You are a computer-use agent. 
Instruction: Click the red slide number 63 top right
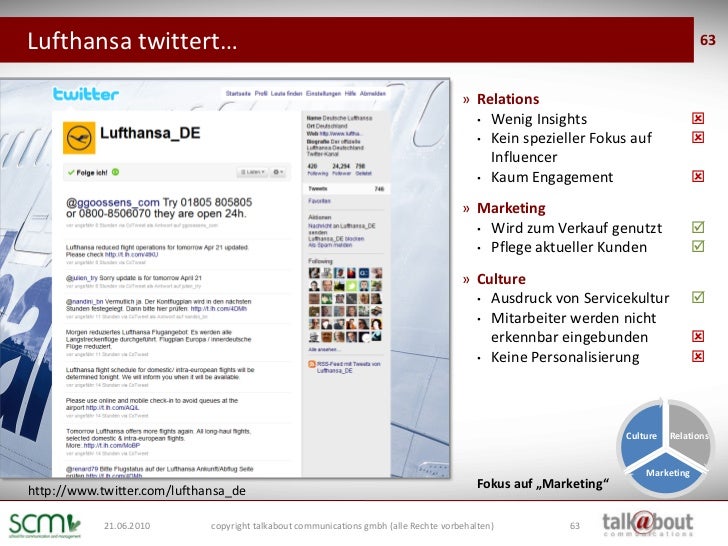click(708, 40)
